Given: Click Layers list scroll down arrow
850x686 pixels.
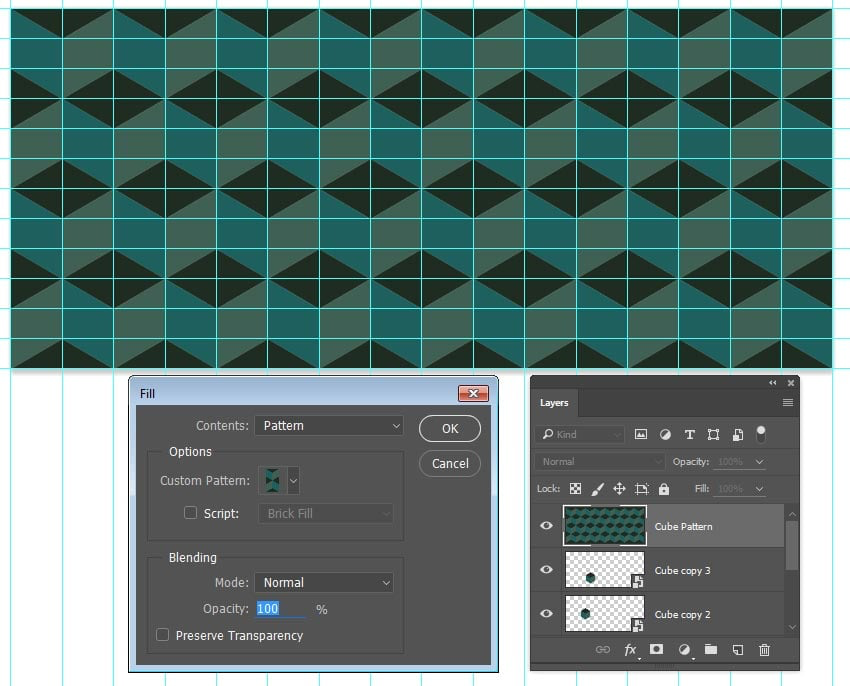Looking at the screenshot, I should 792,627.
